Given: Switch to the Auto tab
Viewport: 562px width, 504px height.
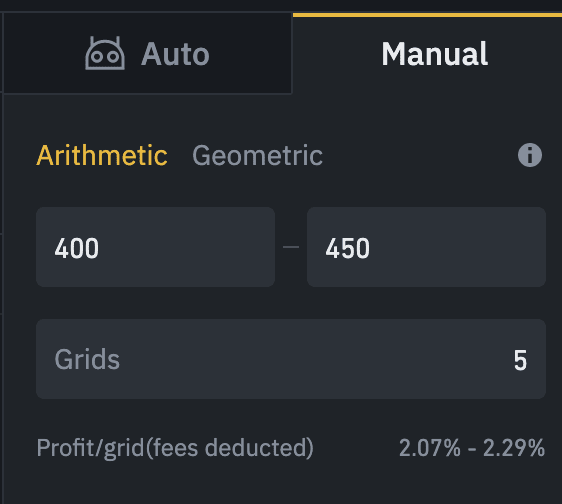Looking at the screenshot, I should (148, 53).
